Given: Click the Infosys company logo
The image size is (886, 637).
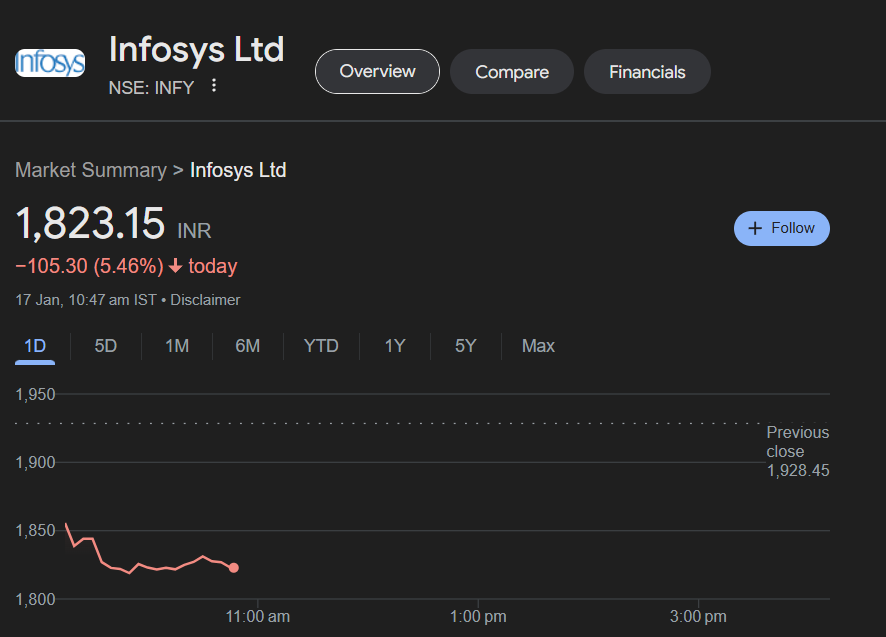Looking at the screenshot, I should point(49,62).
